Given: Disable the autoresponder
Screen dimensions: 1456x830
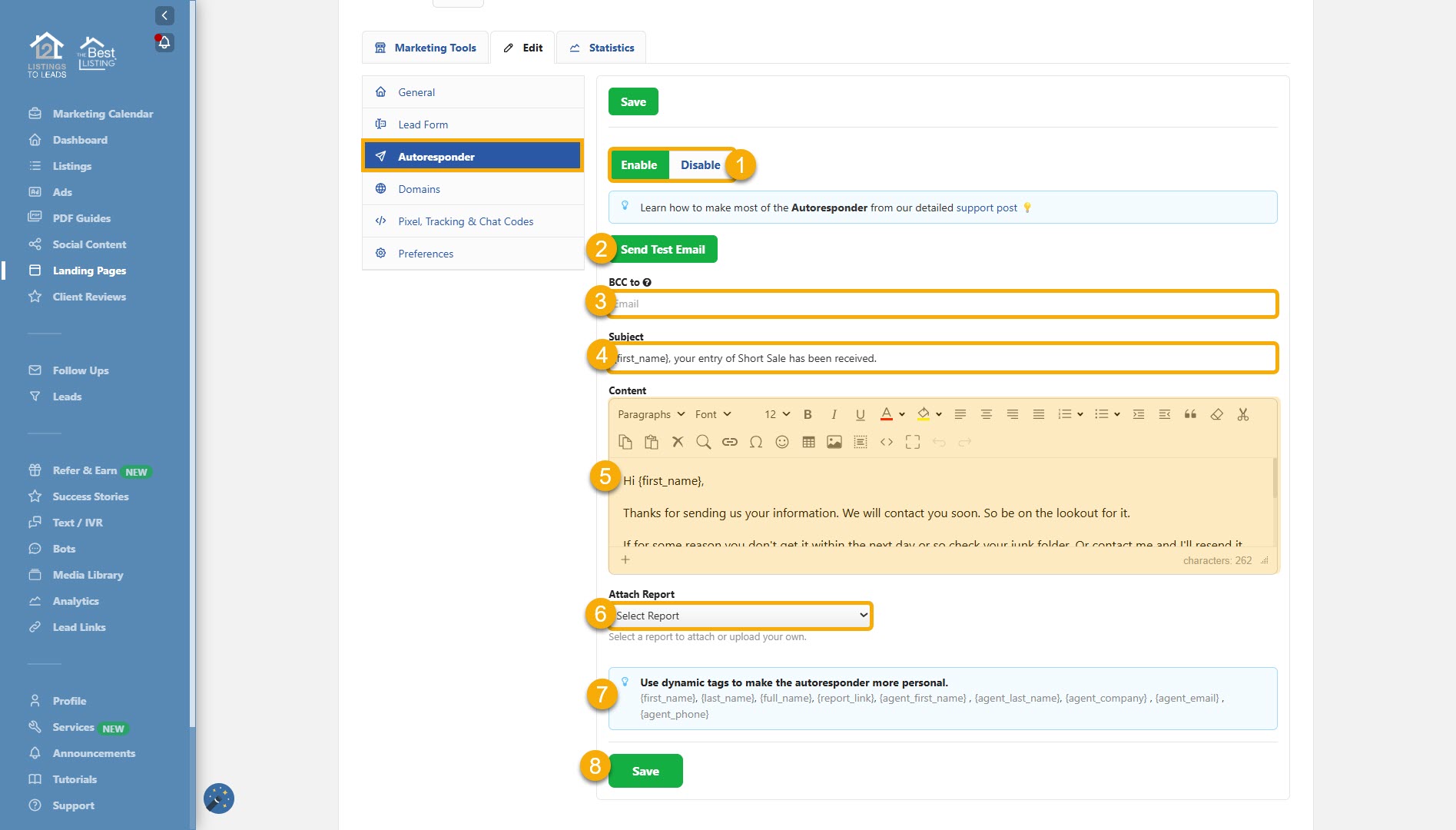Looking at the screenshot, I should tap(700, 165).
